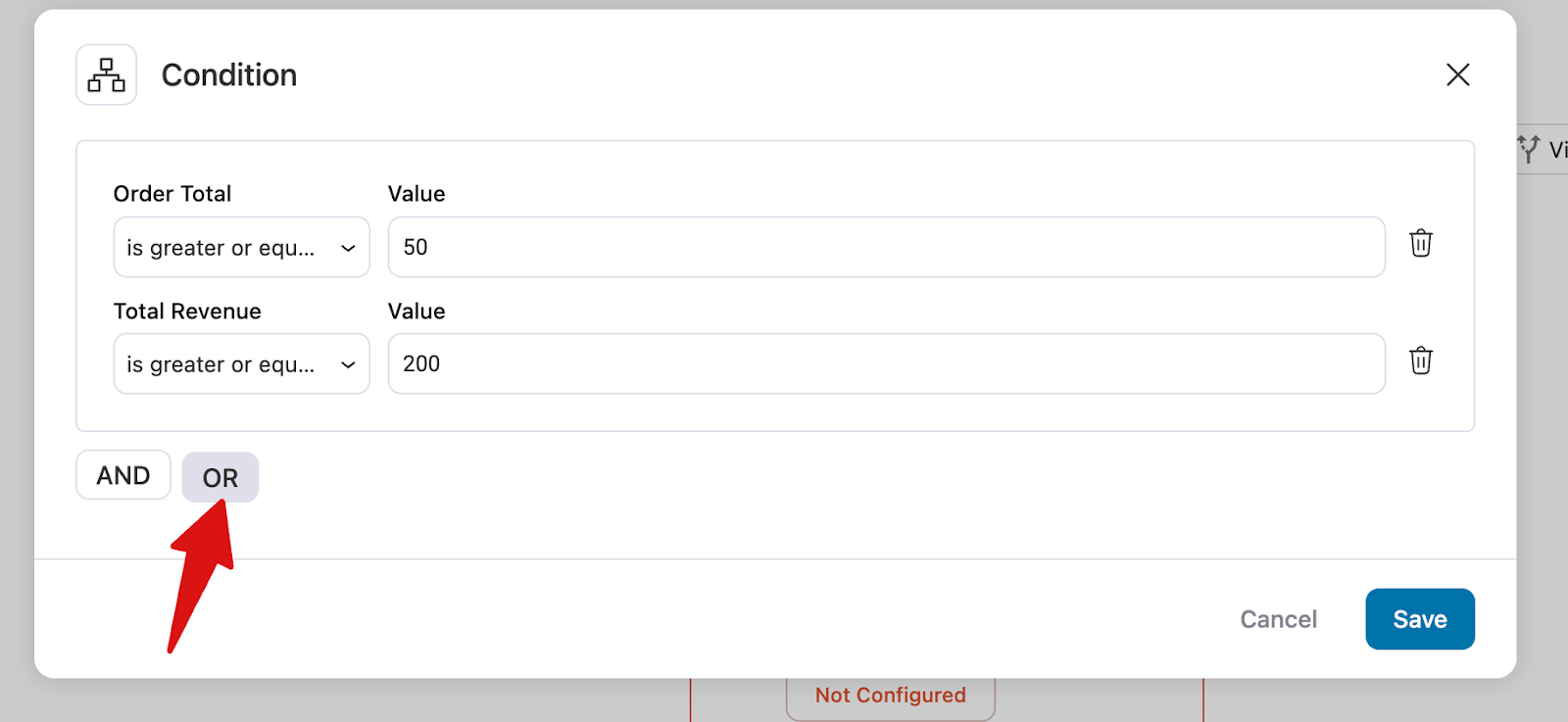Close the Condition dialog with the X
The image size is (1568, 722).
1457,74
